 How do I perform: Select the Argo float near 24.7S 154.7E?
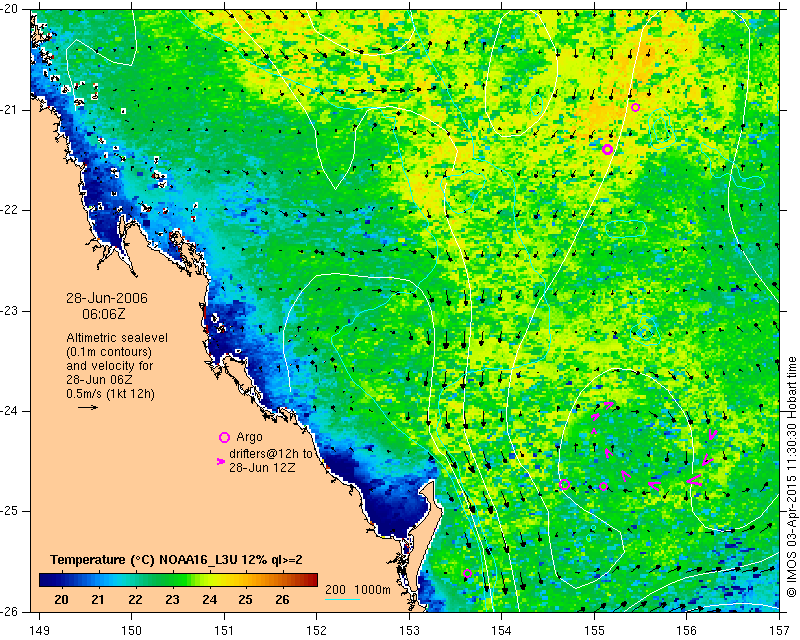point(564,484)
